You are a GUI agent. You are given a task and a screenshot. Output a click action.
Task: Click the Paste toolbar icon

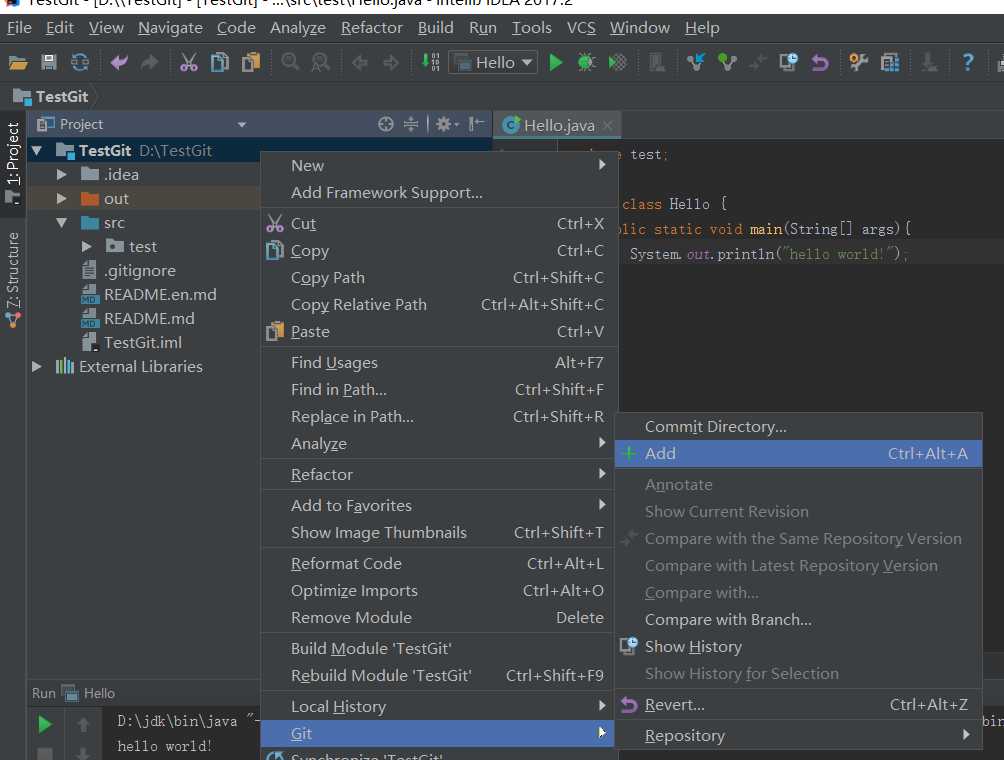click(250, 62)
